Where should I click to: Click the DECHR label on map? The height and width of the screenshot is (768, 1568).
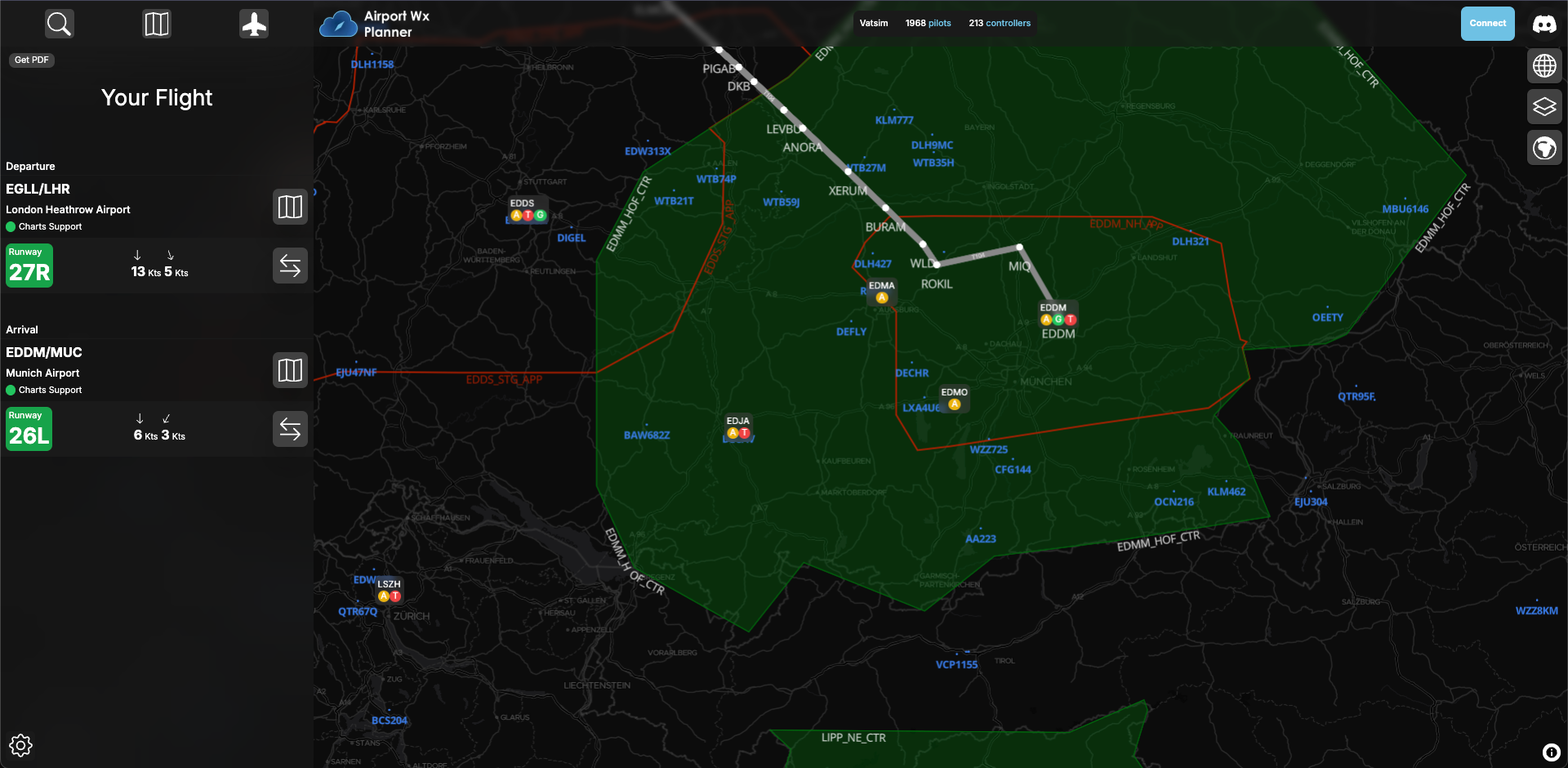pyautogui.click(x=911, y=373)
